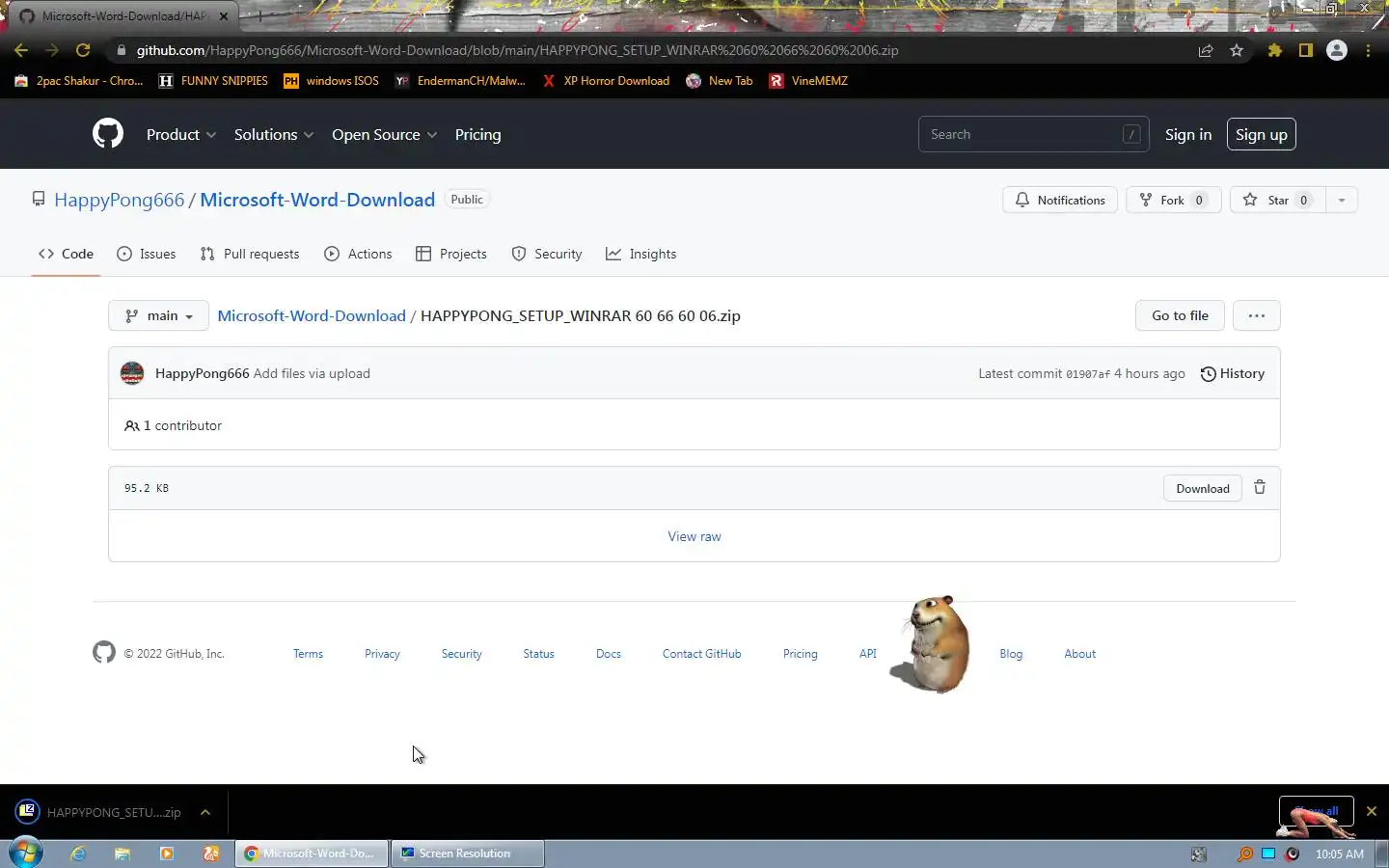Viewport: 1389px width, 868px height.
Task: Click the zip file icon in downloads bar
Action: (28, 811)
